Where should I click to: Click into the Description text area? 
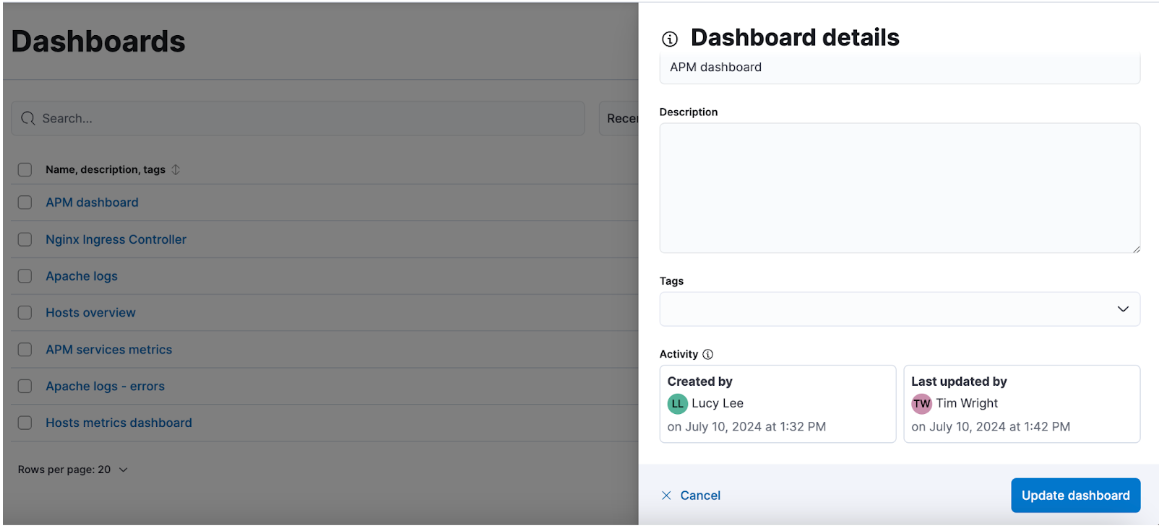click(x=899, y=188)
